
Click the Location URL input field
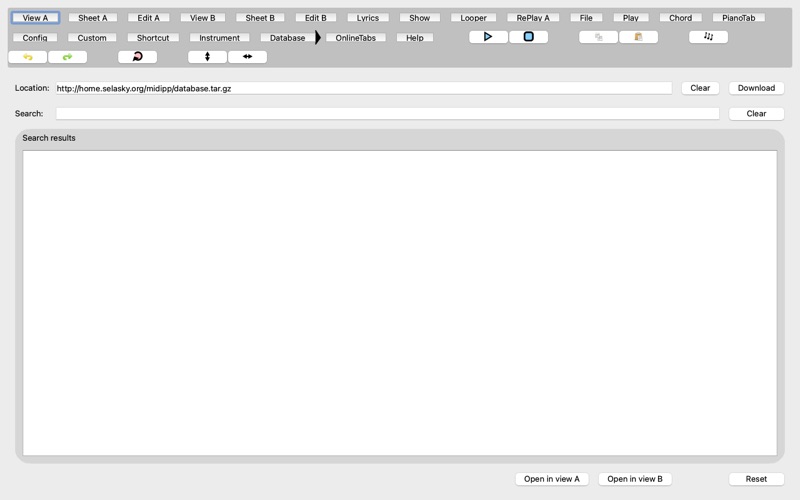pos(364,88)
